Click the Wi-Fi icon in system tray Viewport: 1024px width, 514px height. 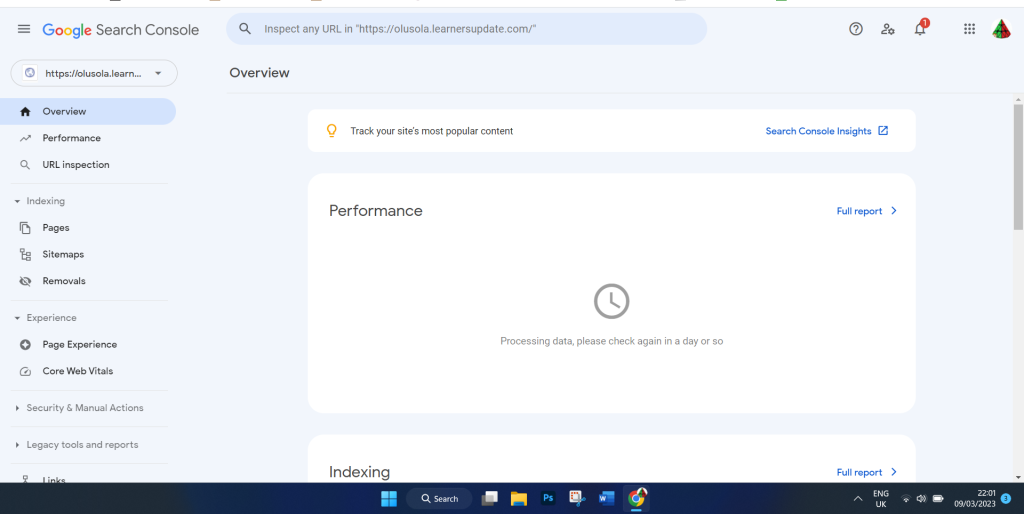click(906, 499)
